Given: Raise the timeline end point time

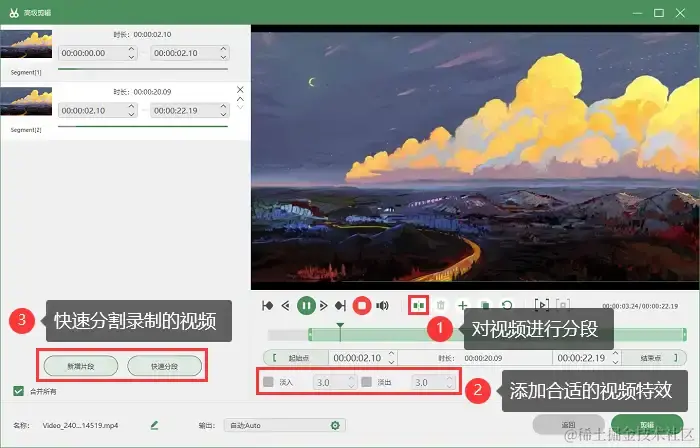Looking at the screenshot, I should click(616, 354).
